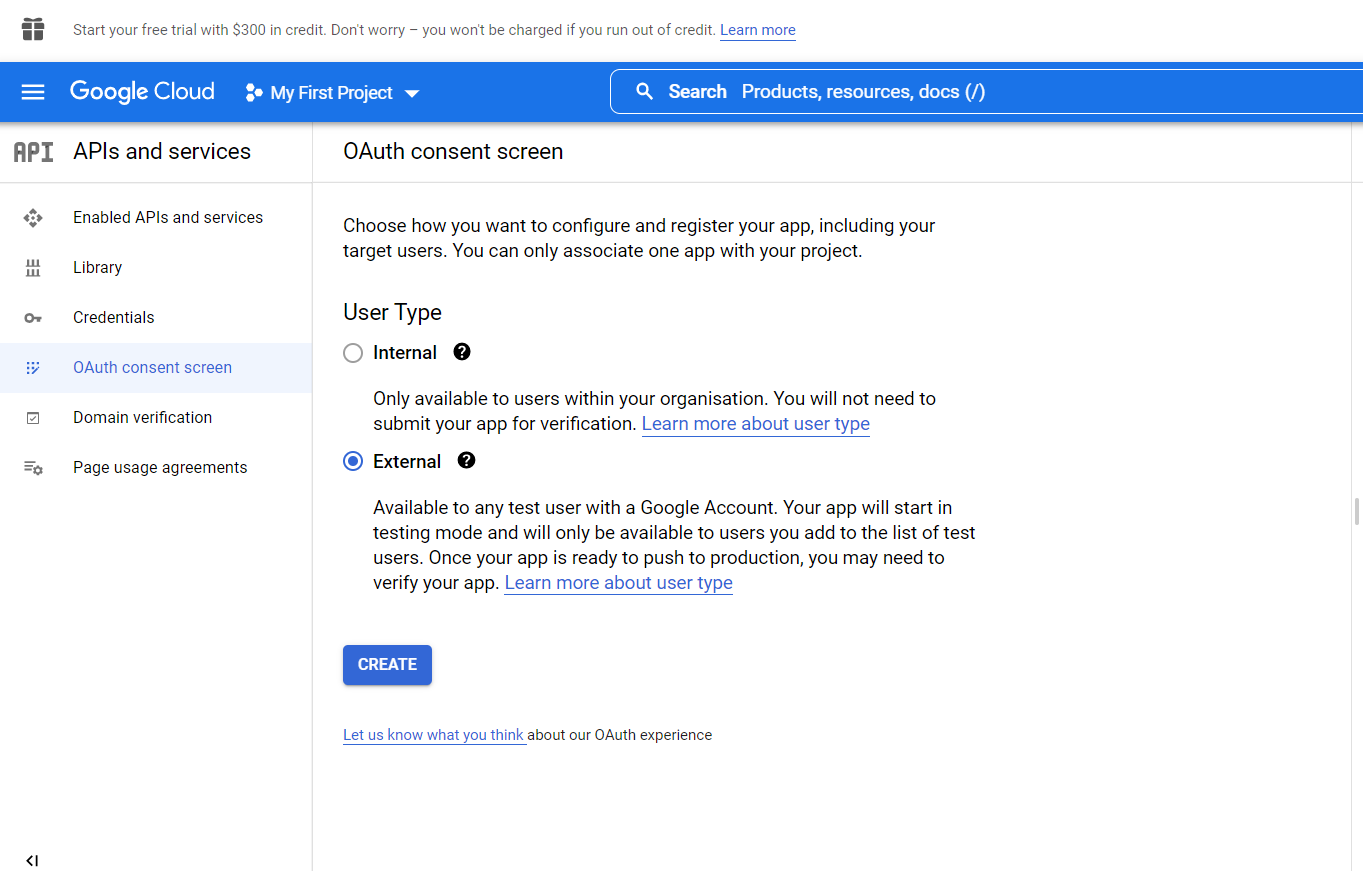1363x871 pixels.
Task: Click the API logo icon in sidebar
Action: pos(33,152)
